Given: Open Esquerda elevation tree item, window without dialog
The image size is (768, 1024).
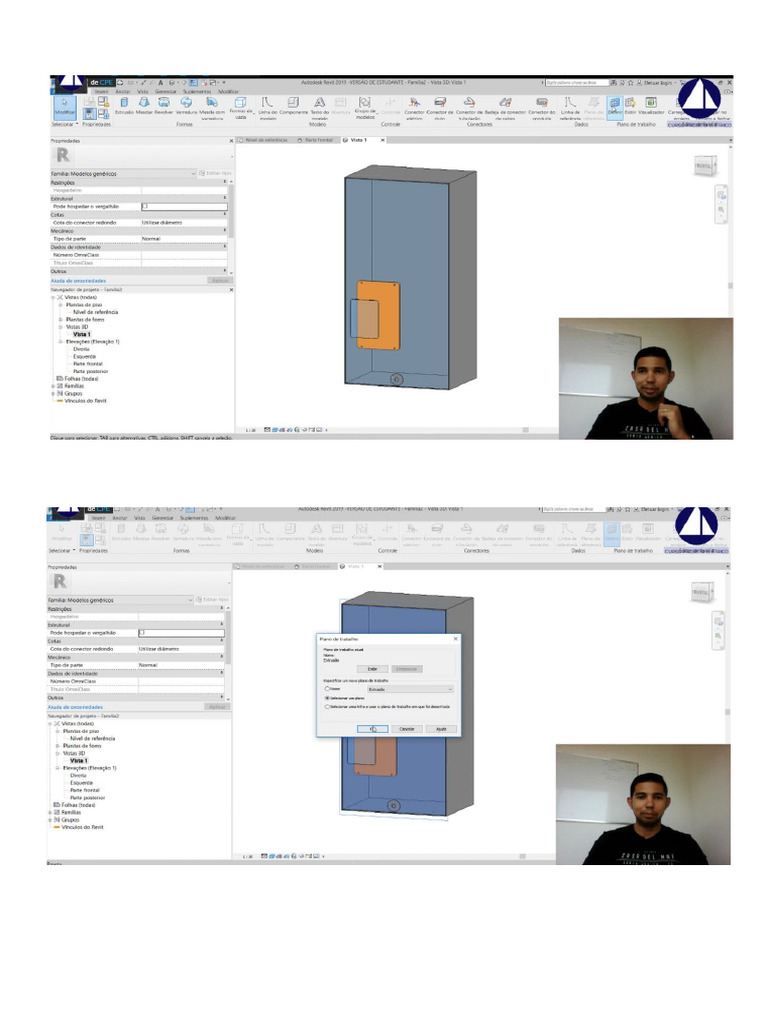Looking at the screenshot, I should coord(84,357).
